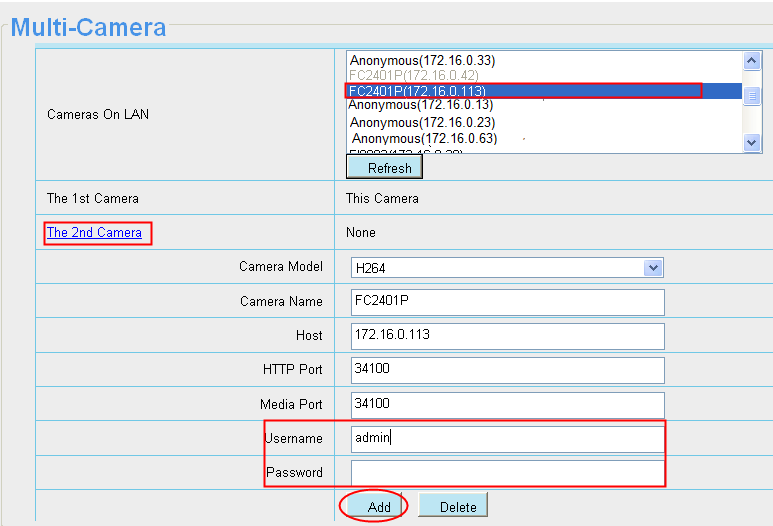Click the Refresh button
Screen dimensions: 773x526
pos(385,167)
